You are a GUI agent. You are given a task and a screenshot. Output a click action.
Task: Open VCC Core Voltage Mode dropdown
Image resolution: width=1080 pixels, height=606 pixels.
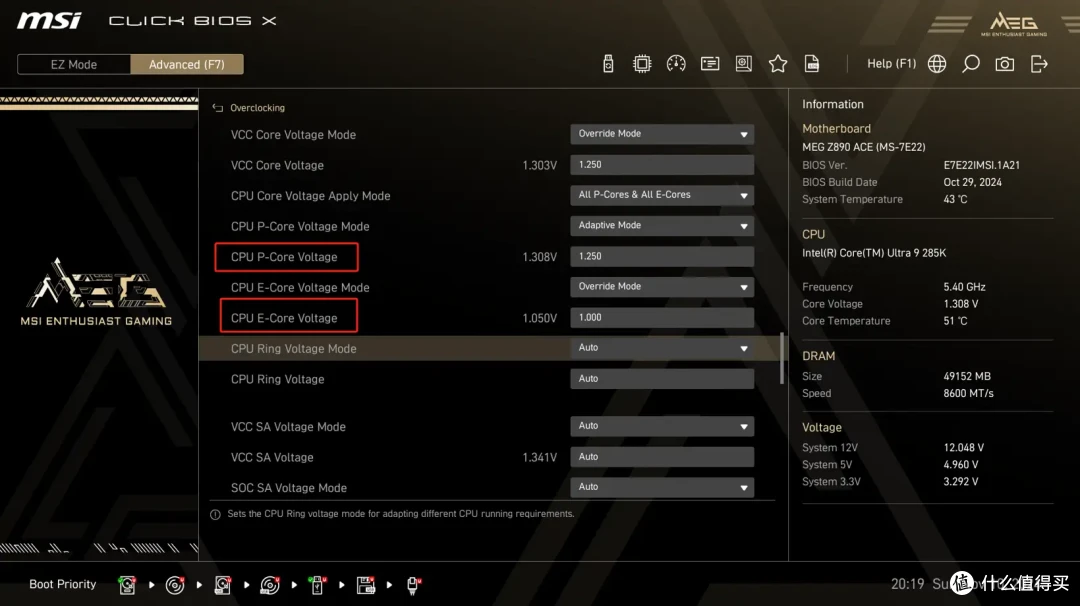click(662, 134)
